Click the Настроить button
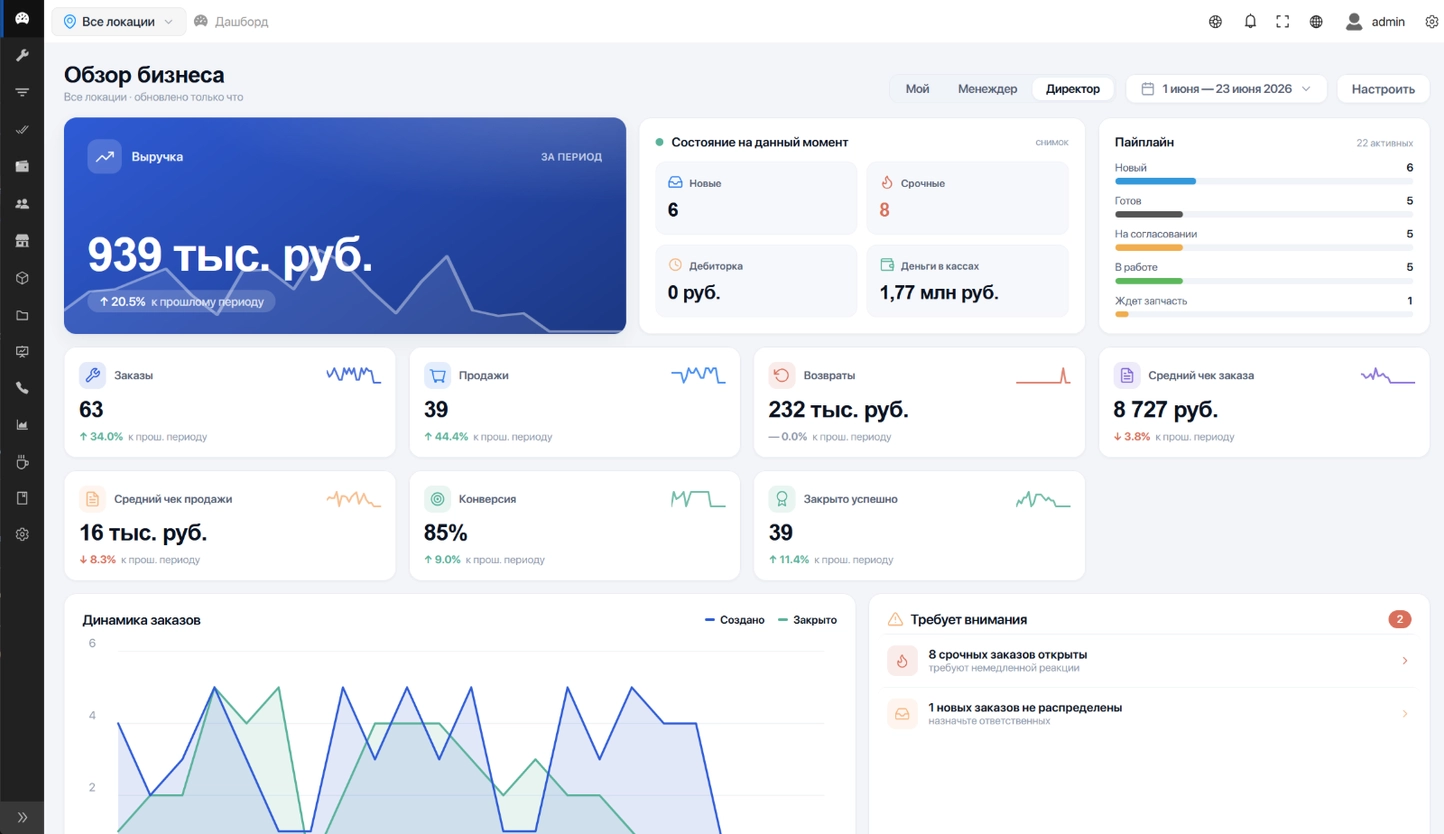The width and height of the screenshot is (1444, 834). pyautogui.click(x=1383, y=89)
